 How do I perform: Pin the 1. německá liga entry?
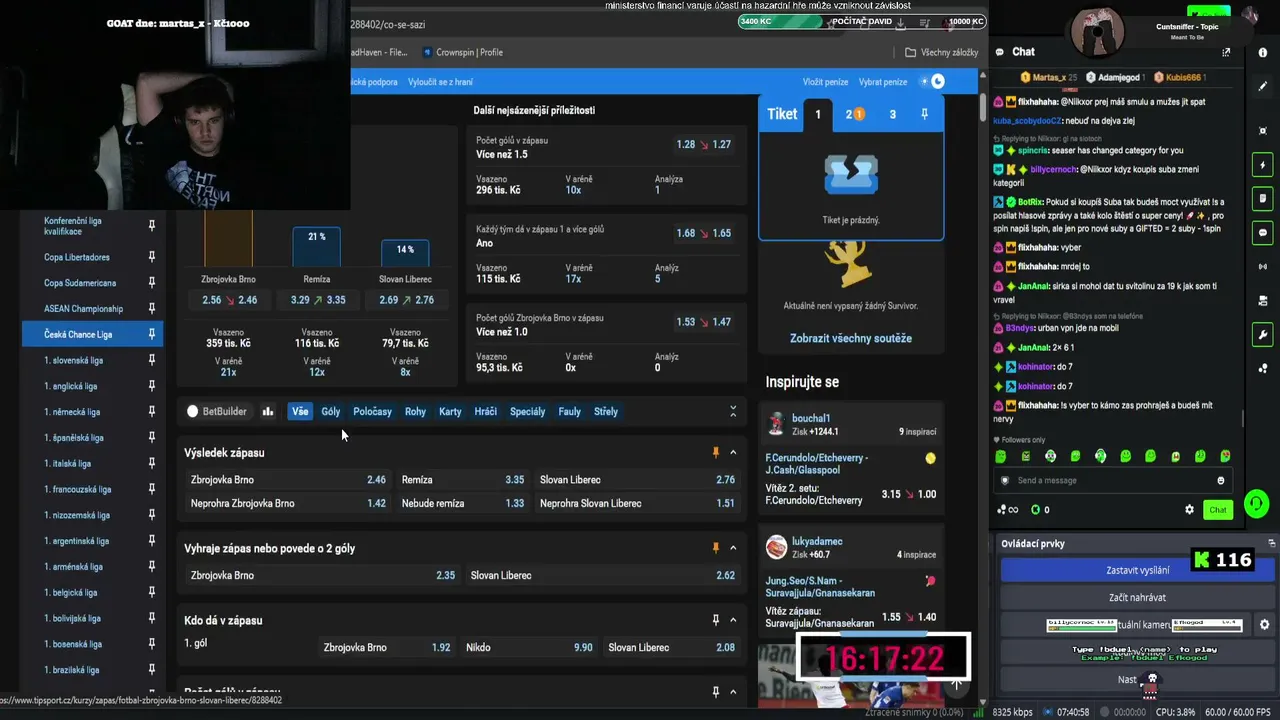click(x=152, y=412)
